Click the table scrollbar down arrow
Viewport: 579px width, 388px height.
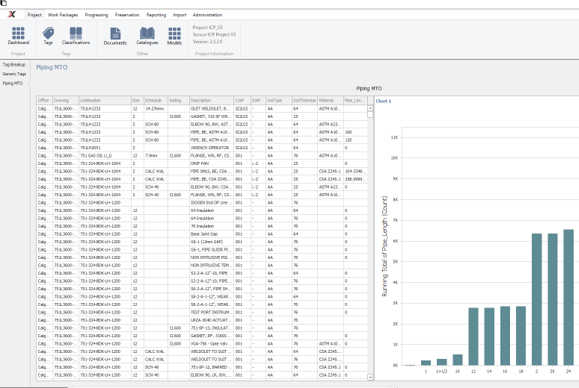coord(370,377)
